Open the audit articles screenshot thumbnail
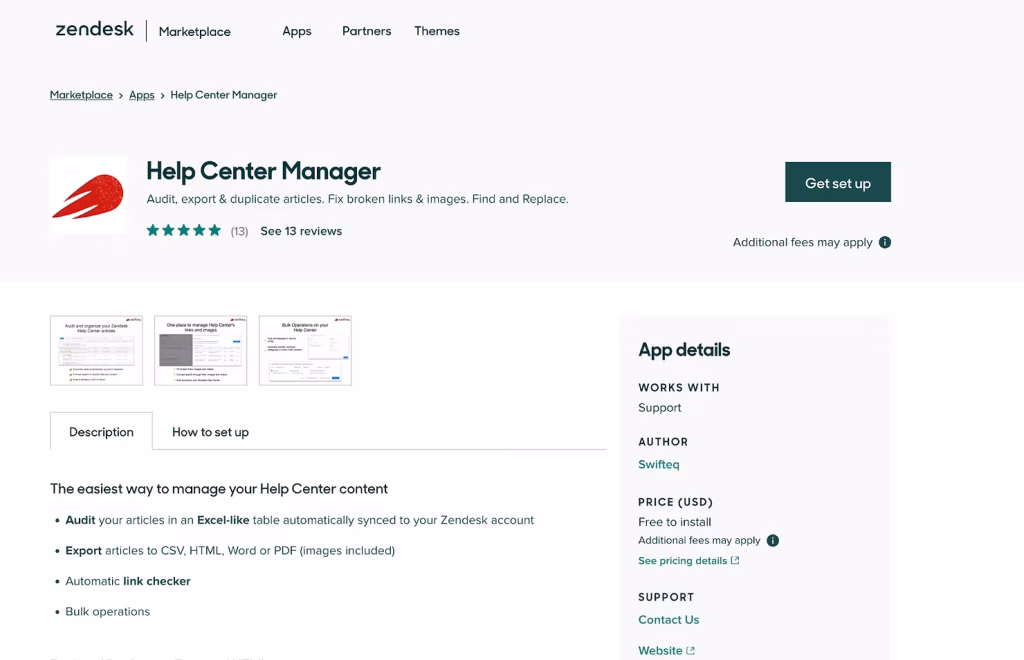The image size is (1024, 660). pos(96,351)
